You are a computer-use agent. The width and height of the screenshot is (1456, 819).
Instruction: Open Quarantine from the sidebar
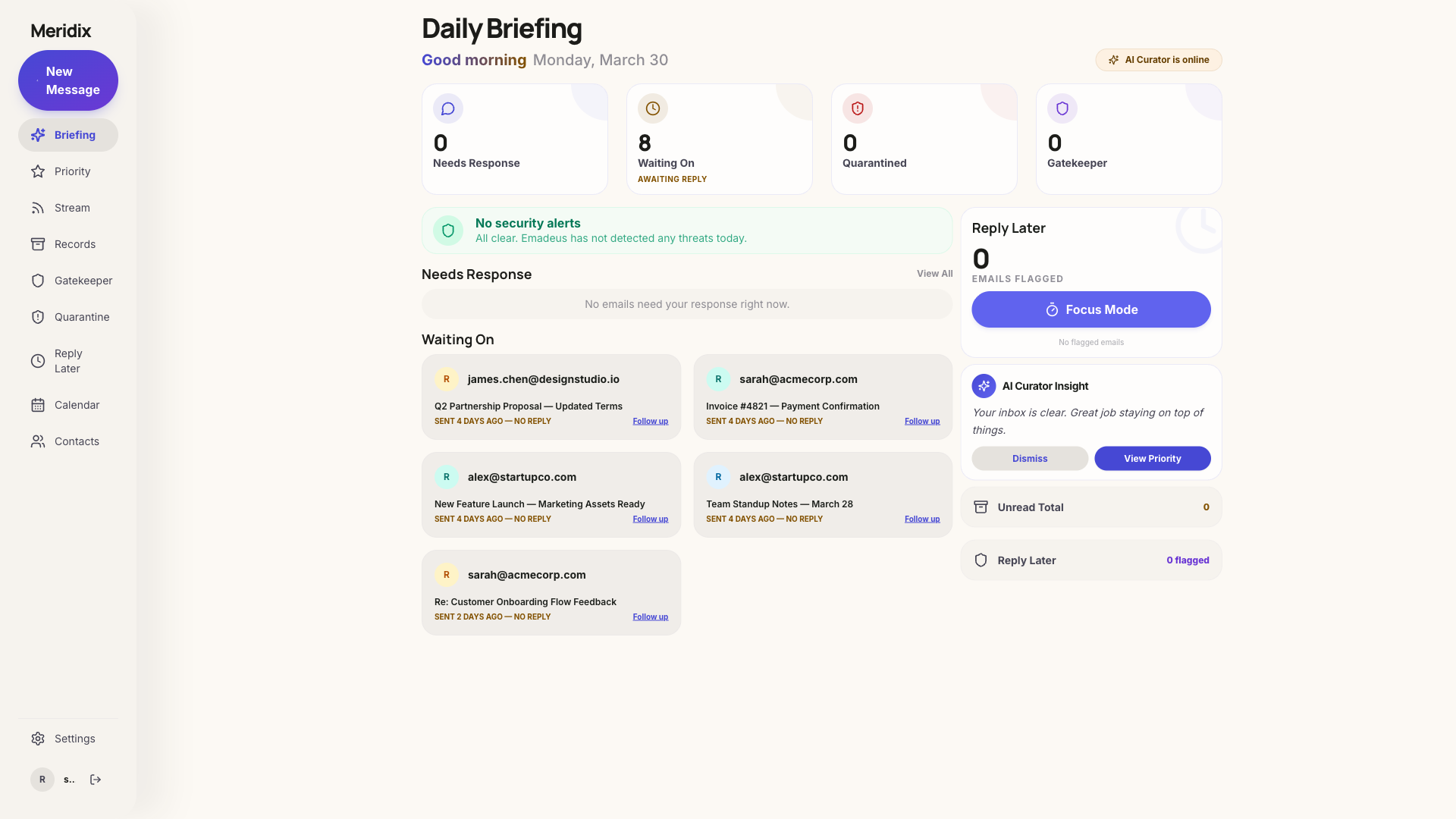68,317
